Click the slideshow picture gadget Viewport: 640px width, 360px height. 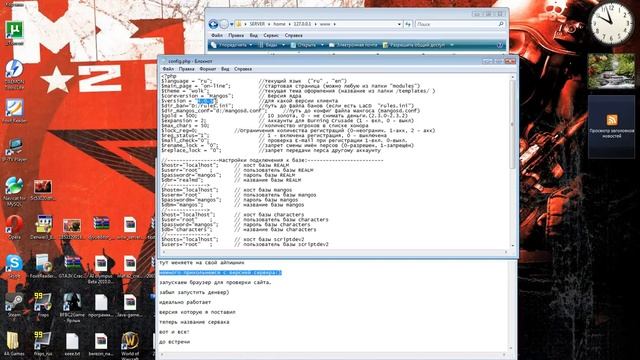(x=611, y=71)
